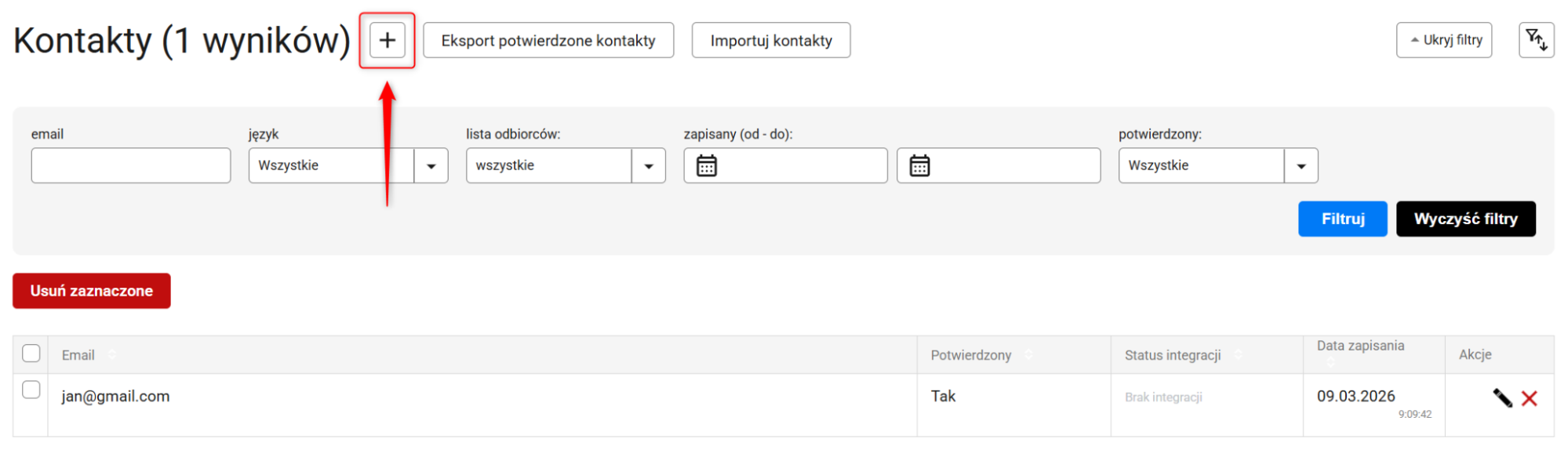This screenshot has height=450, width=1568.
Task: Open the start date calendar icon
Action: point(706,165)
